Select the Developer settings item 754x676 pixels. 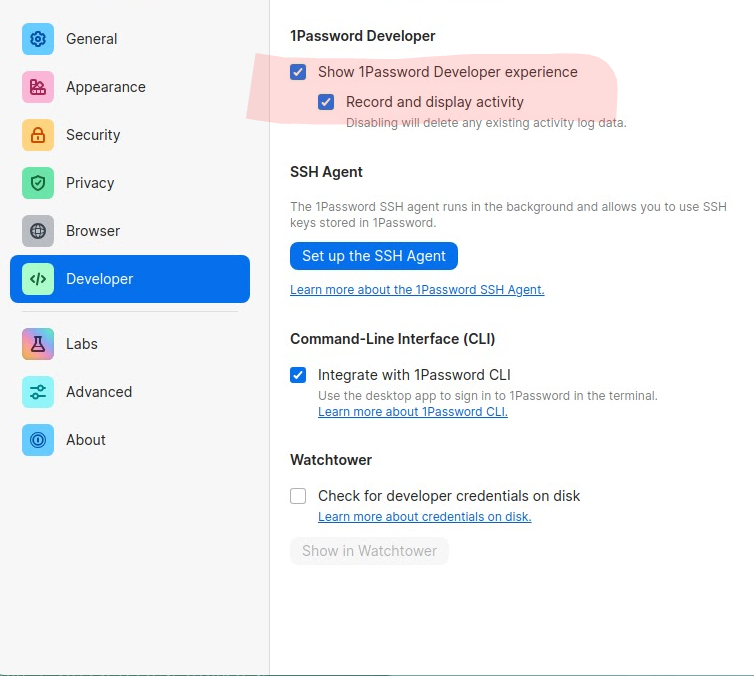click(x=130, y=279)
